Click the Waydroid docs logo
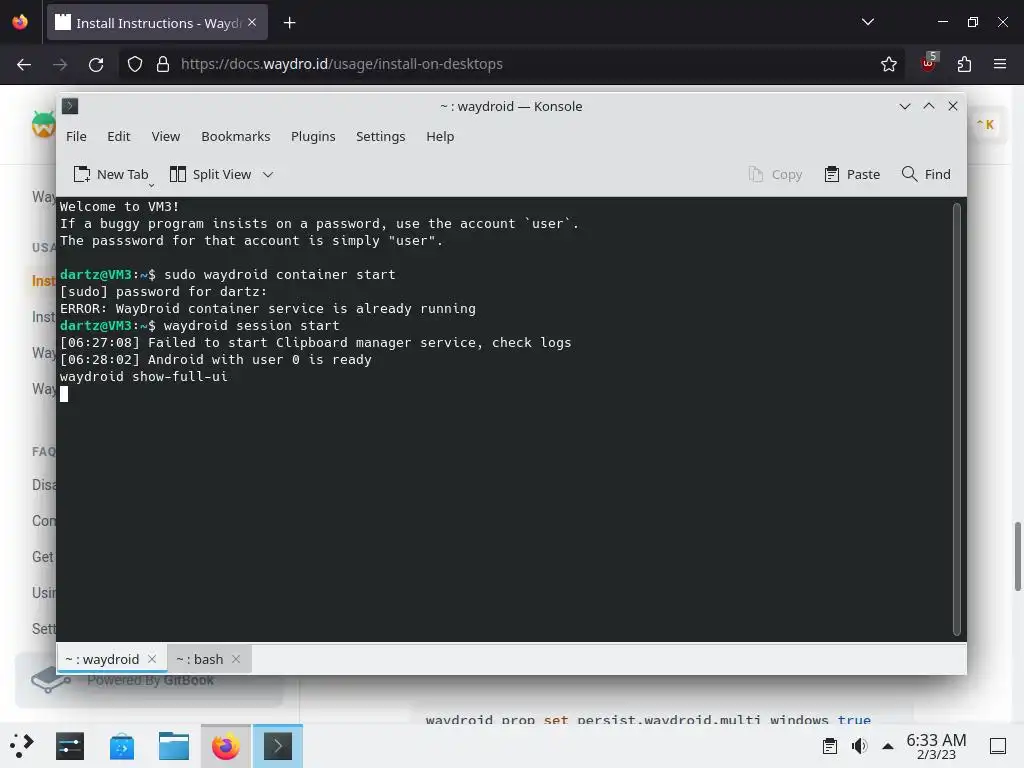 click(x=43, y=124)
